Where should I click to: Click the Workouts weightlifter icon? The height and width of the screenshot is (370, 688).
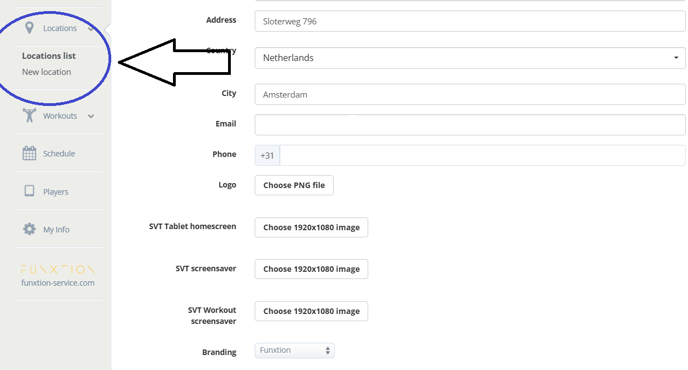[29, 115]
